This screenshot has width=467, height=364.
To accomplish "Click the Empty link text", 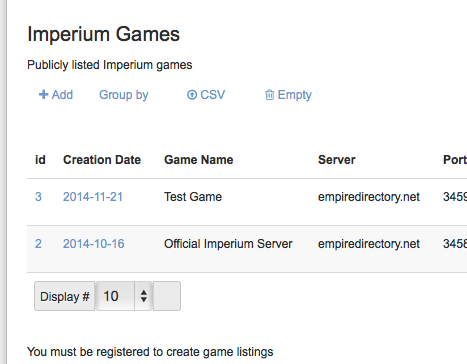I will (x=295, y=95).
